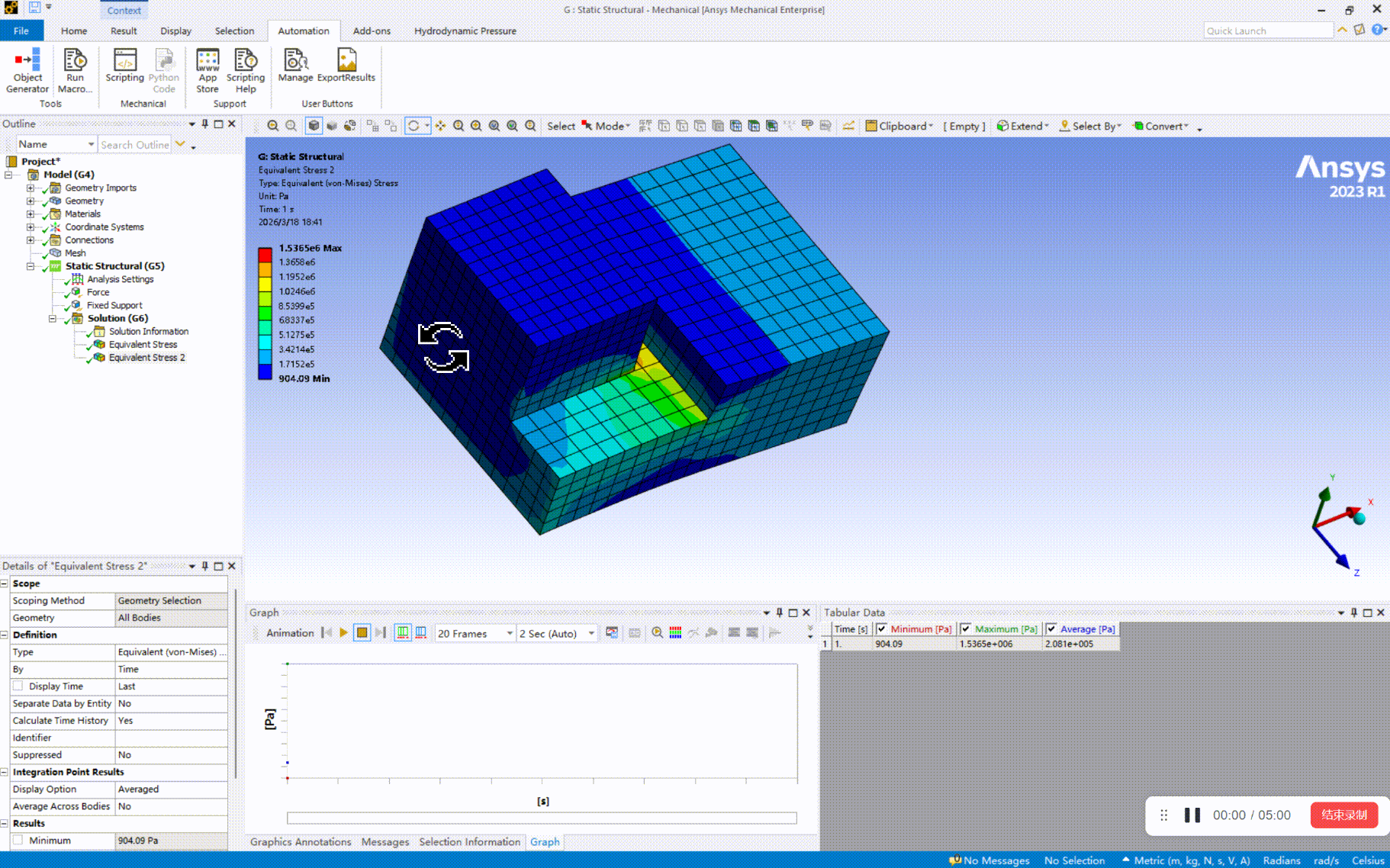The image size is (1390, 868).
Task: Switch to the Result ribbon tab
Action: (x=124, y=31)
